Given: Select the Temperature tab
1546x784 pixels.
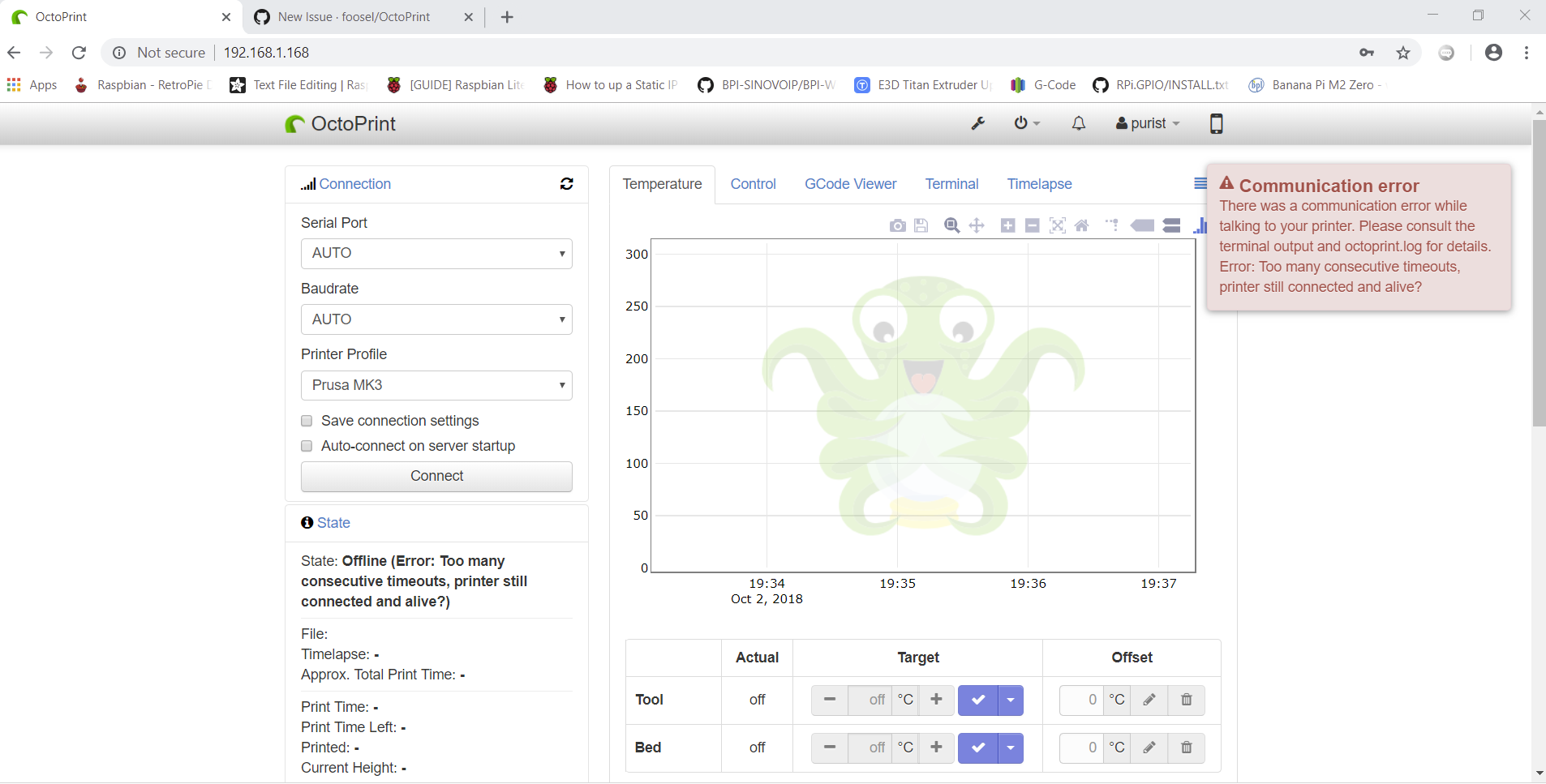Looking at the screenshot, I should 662,184.
